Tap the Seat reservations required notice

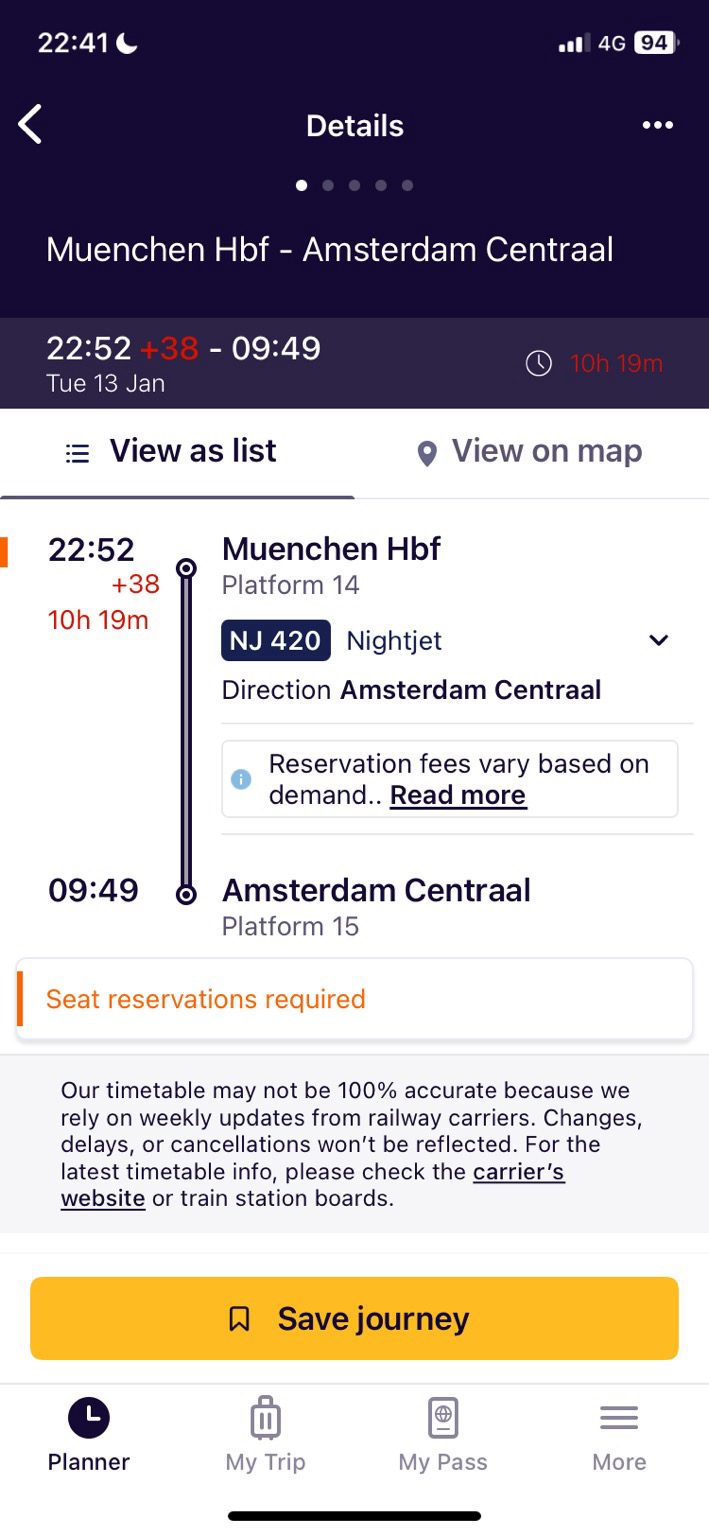click(354, 999)
